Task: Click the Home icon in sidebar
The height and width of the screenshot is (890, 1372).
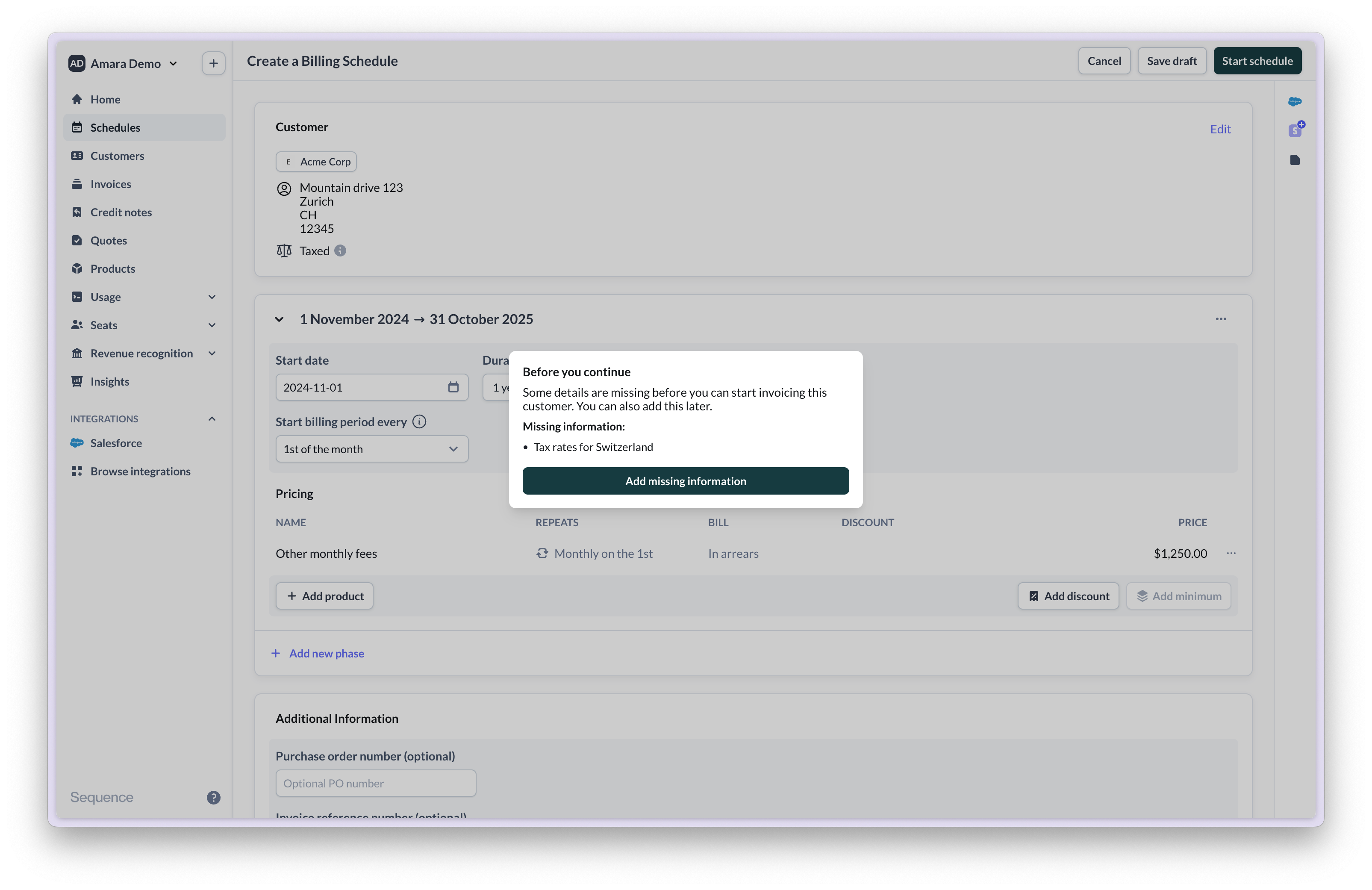Action: [x=77, y=99]
